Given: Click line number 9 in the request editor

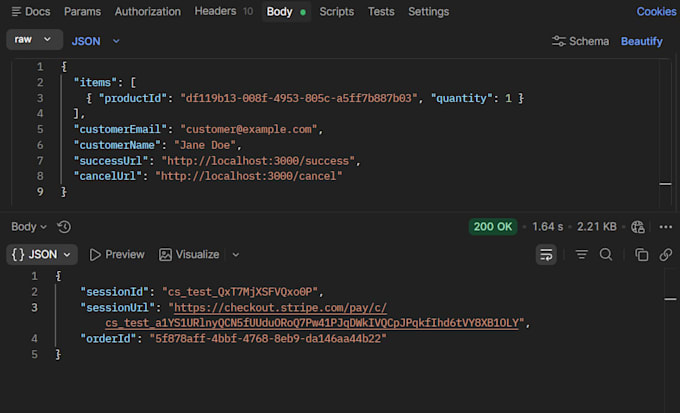Looking at the screenshot, I should (x=40, y=192).
